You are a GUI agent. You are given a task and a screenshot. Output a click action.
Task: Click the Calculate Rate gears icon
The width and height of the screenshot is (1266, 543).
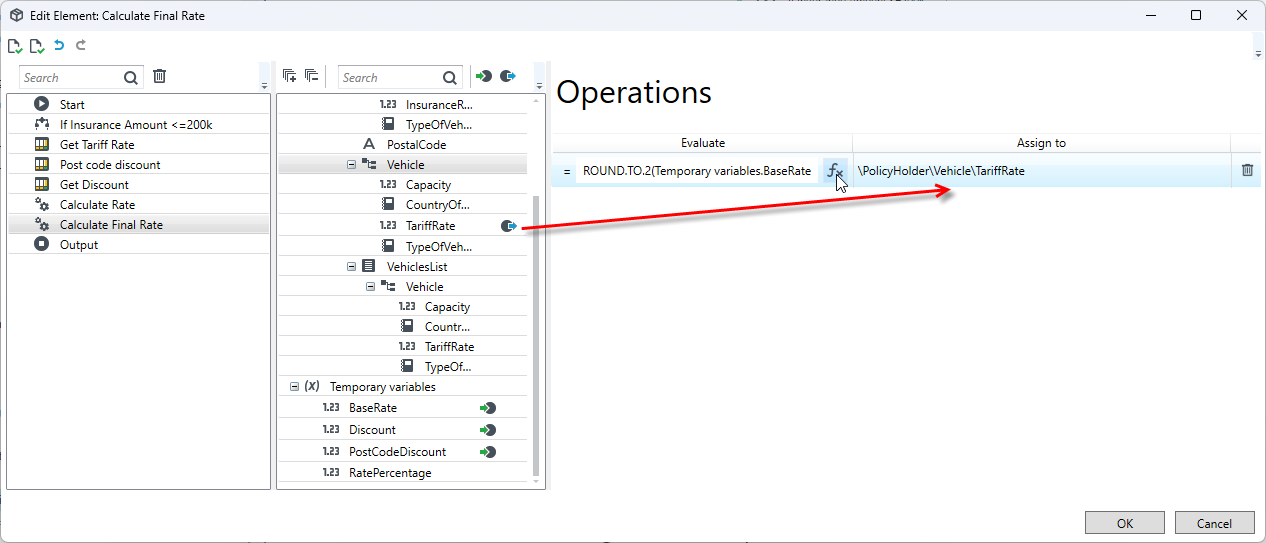click(x=41, y=204)
